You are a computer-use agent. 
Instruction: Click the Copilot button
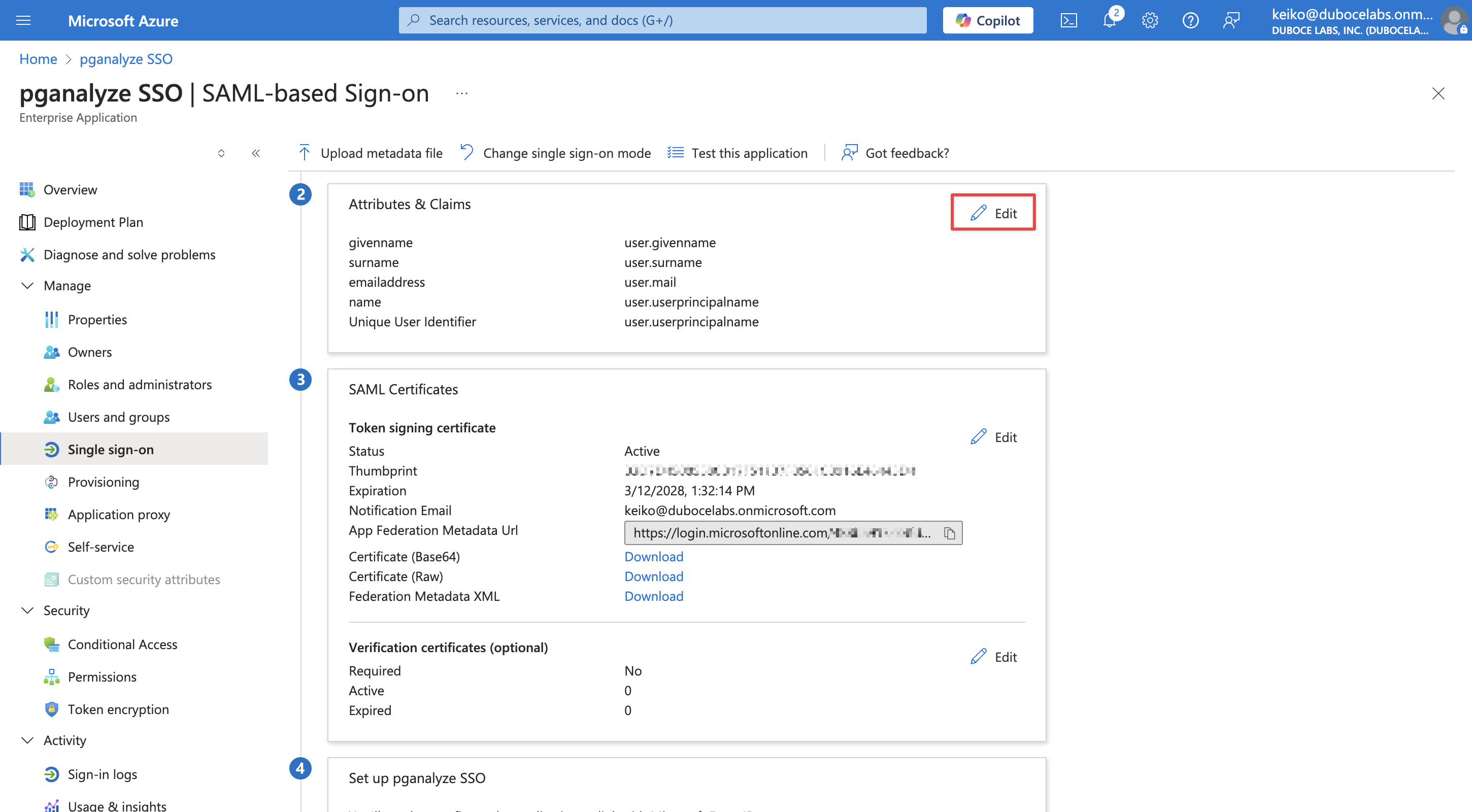click(x=987, y=21)
